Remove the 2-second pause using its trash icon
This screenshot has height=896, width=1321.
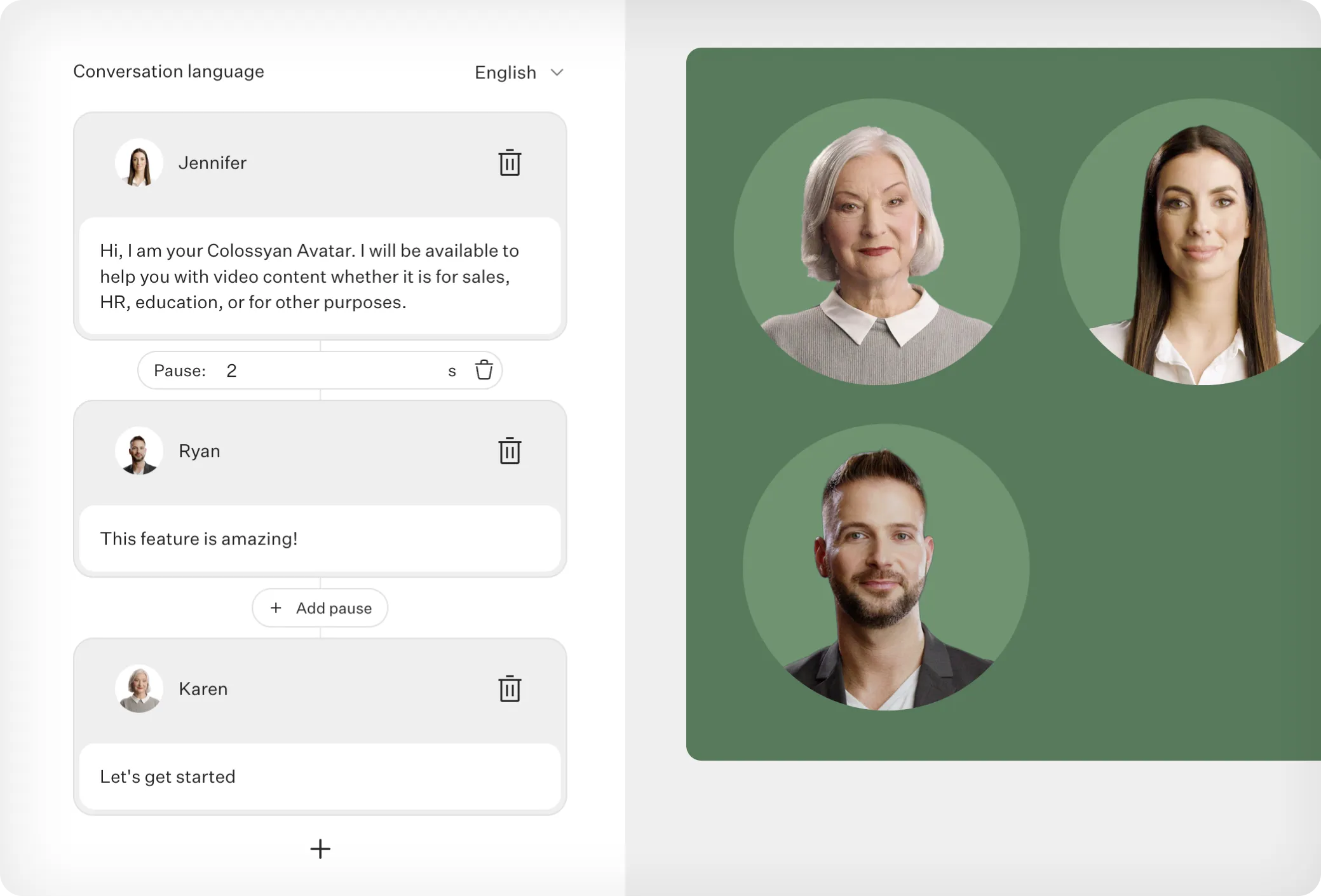click(x=484, y=370)
